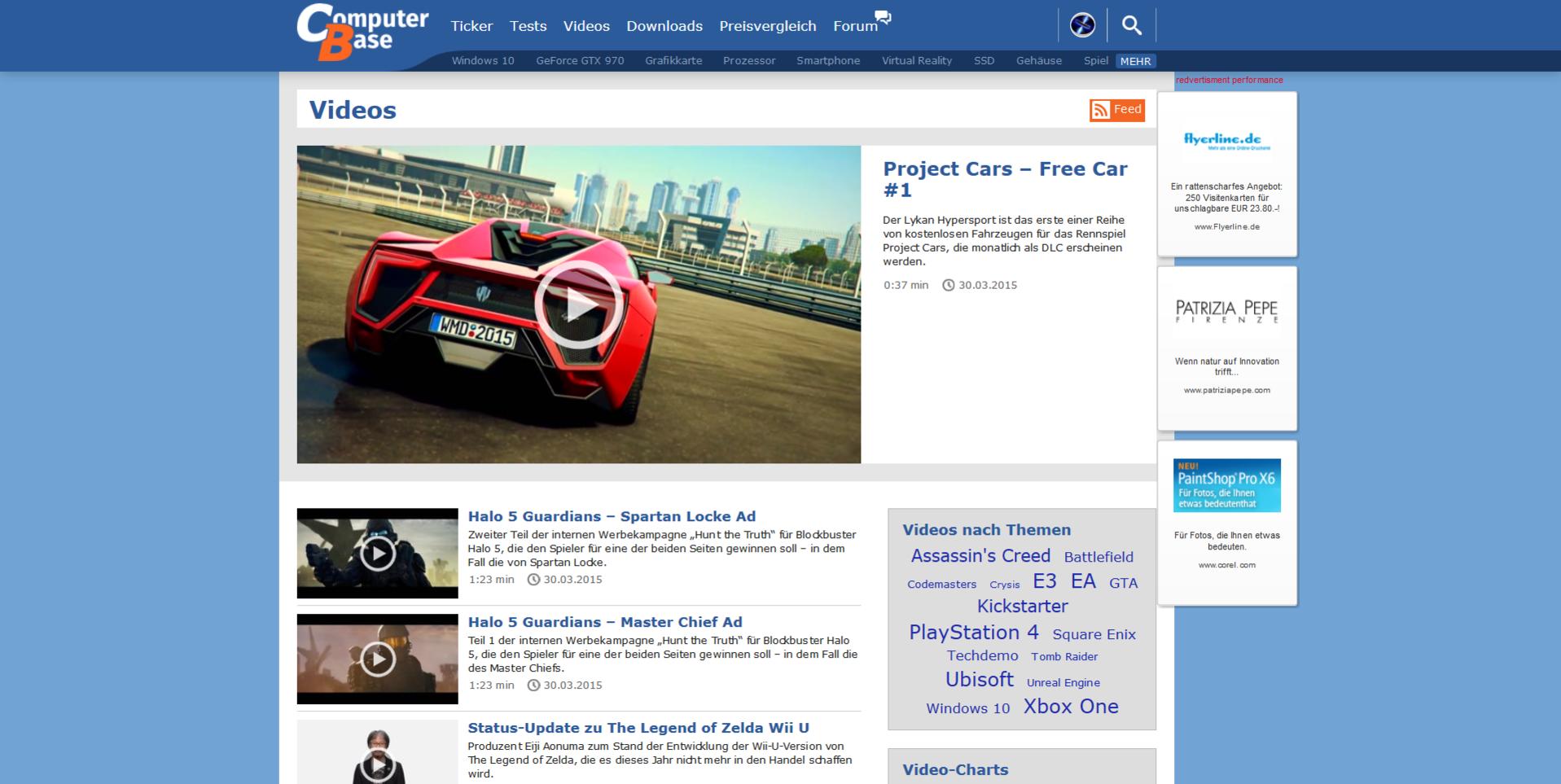Viewport: 1561px width, 784px height.
Task: Select the GeForce GTX 970 topic
Action: 580,61
